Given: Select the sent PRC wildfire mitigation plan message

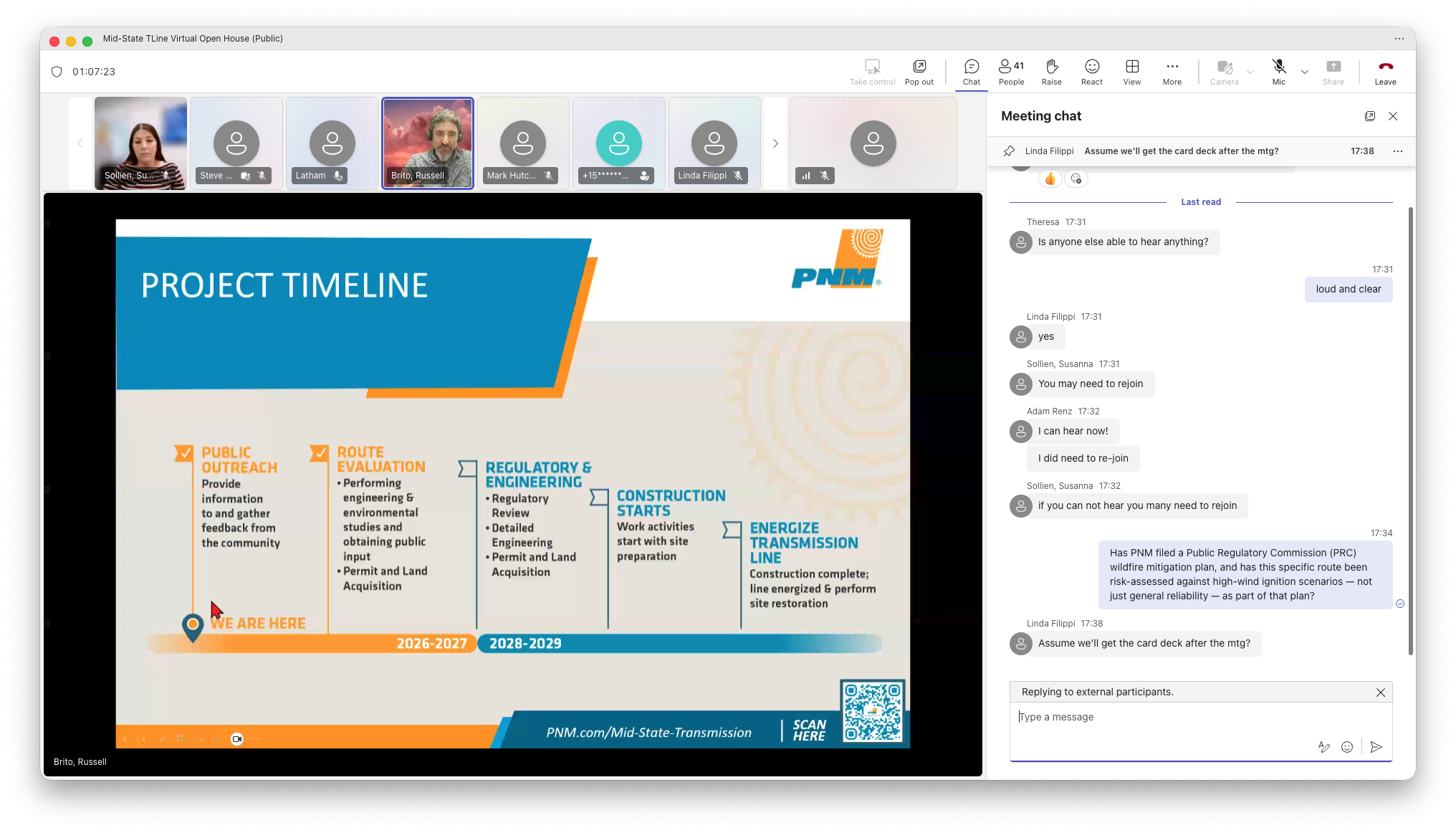Looking at the screenshot, I should pos(1245,574).
